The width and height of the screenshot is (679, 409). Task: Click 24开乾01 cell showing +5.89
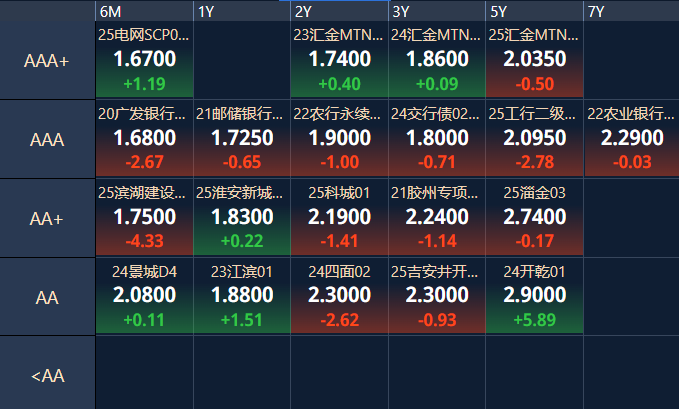pos(534,296)
